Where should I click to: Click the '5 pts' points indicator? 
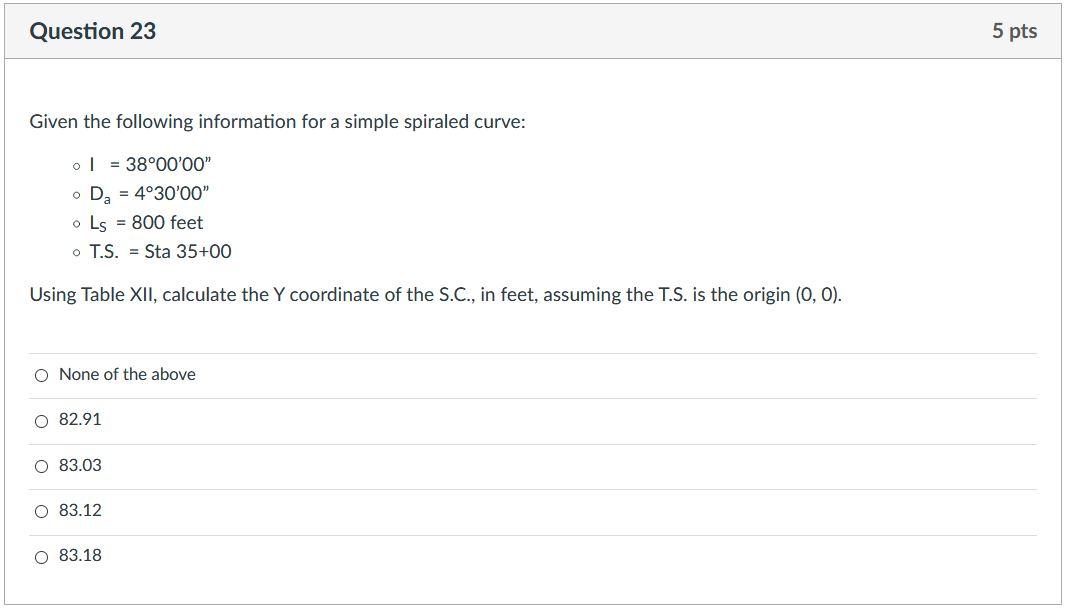(x=1014, y=31)
